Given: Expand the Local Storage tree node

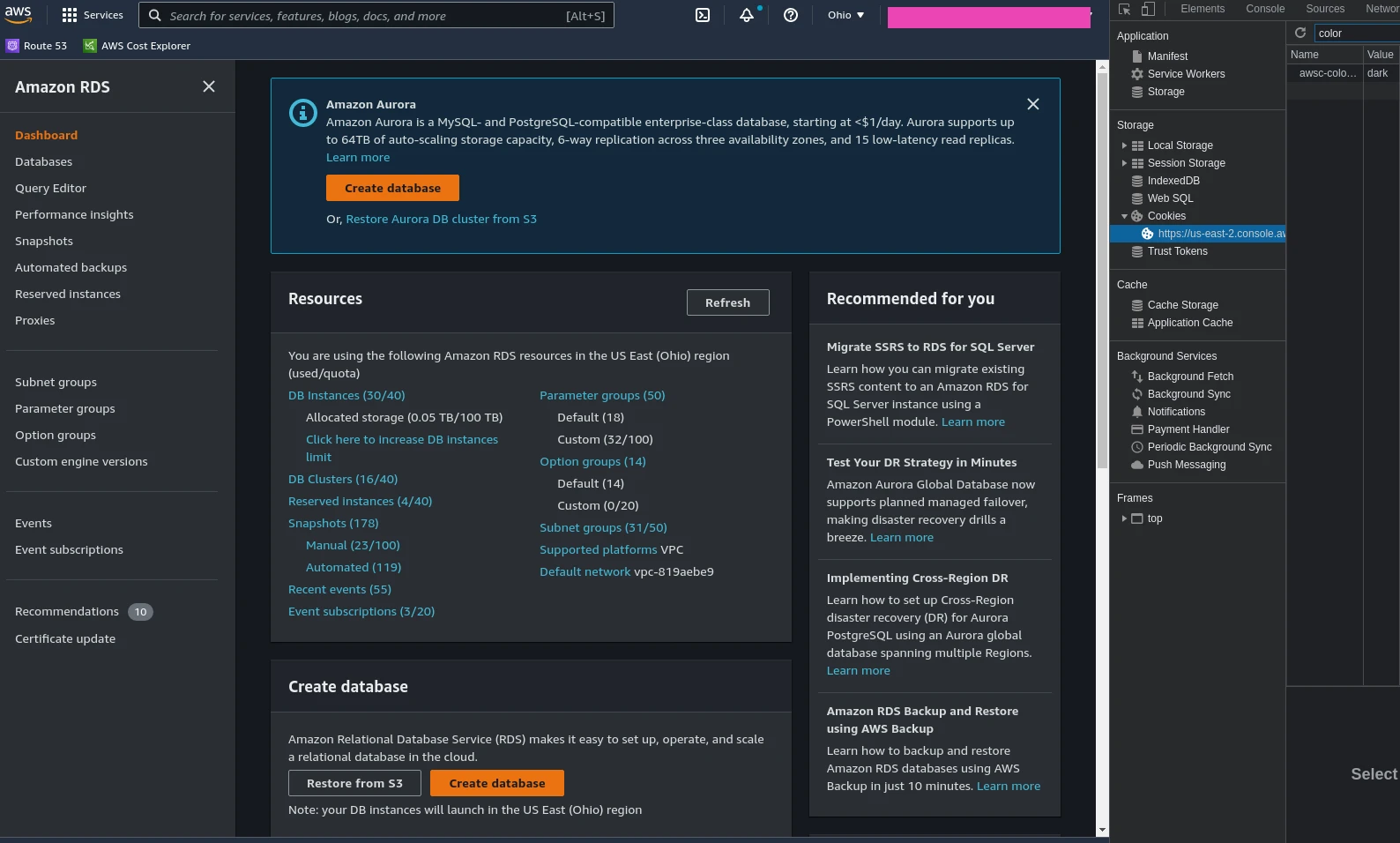Looking at the screenshot, I should (x=1124, y=145).
